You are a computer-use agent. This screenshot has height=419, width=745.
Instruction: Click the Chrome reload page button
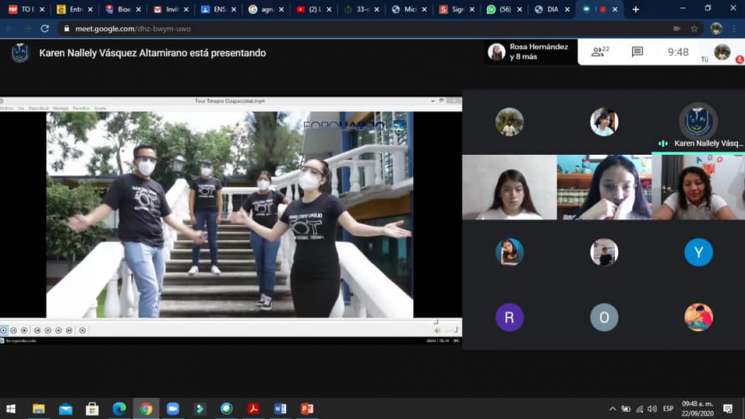click(45, 29)
